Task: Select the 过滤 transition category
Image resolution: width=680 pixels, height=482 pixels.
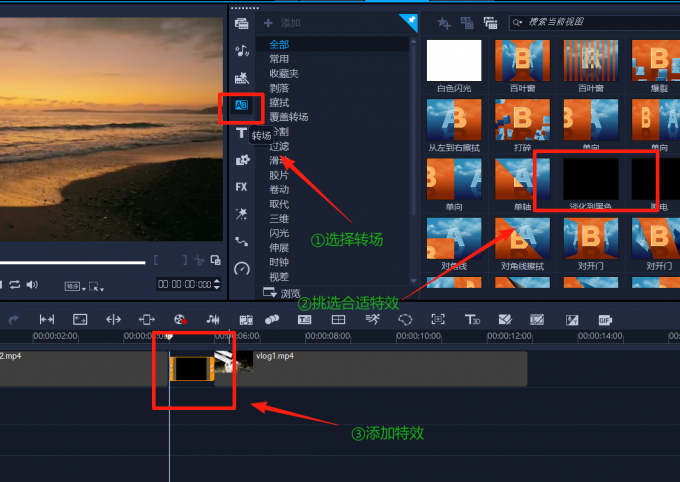Action: (x=279, y=146)
